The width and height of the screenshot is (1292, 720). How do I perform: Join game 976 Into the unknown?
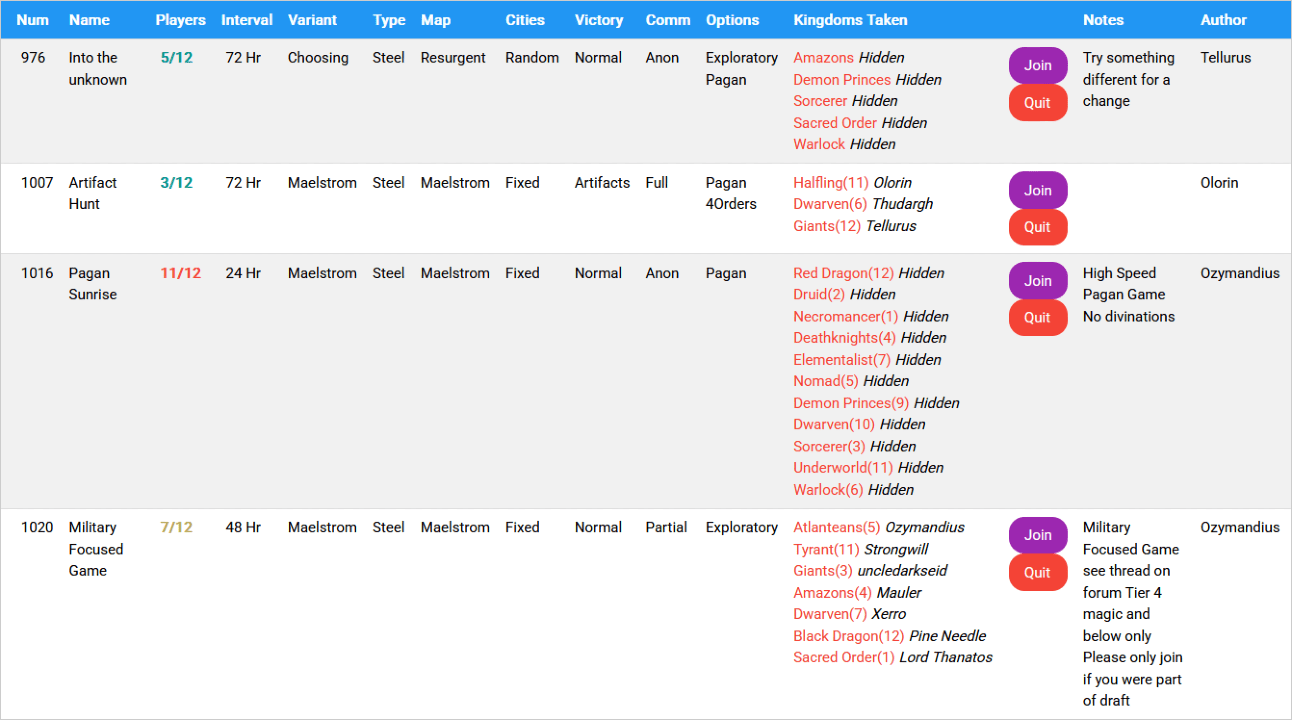(1037, 66)
